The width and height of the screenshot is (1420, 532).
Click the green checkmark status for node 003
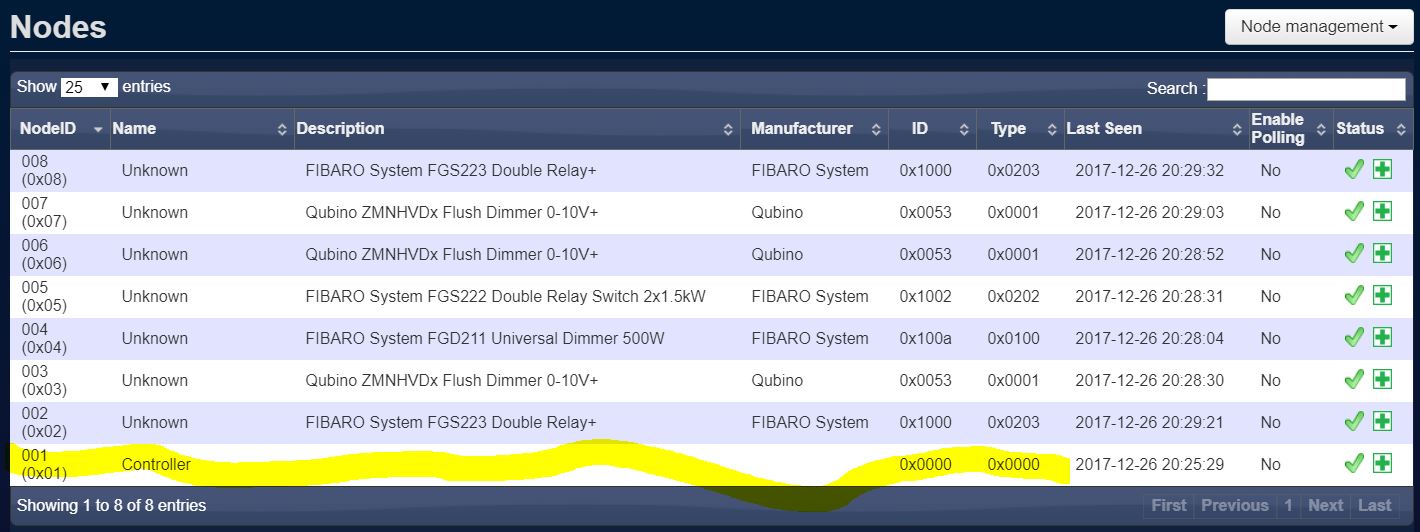[1354, 380]
